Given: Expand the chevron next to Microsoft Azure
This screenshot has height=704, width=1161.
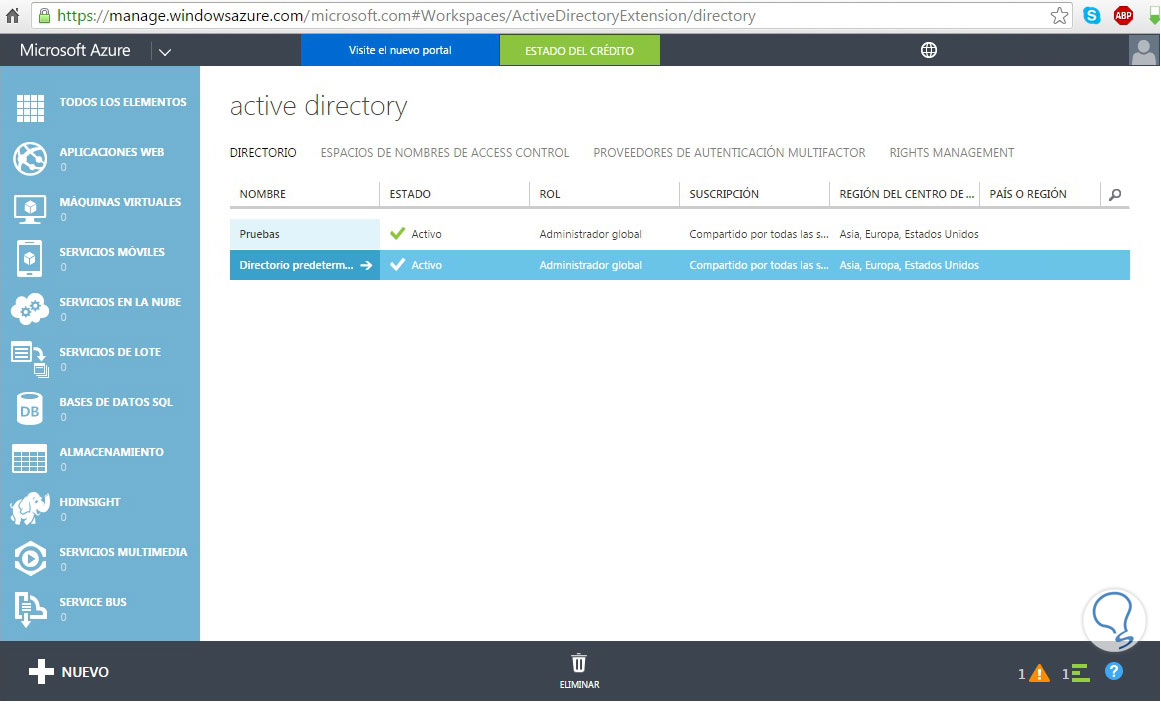Looking at the screenshot, I should point(165,52).
